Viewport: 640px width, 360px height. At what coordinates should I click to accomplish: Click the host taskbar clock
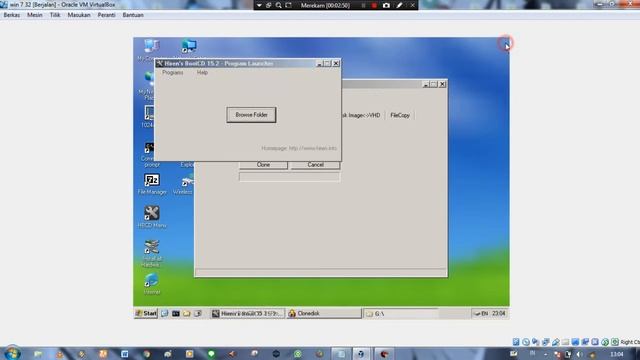617,354
